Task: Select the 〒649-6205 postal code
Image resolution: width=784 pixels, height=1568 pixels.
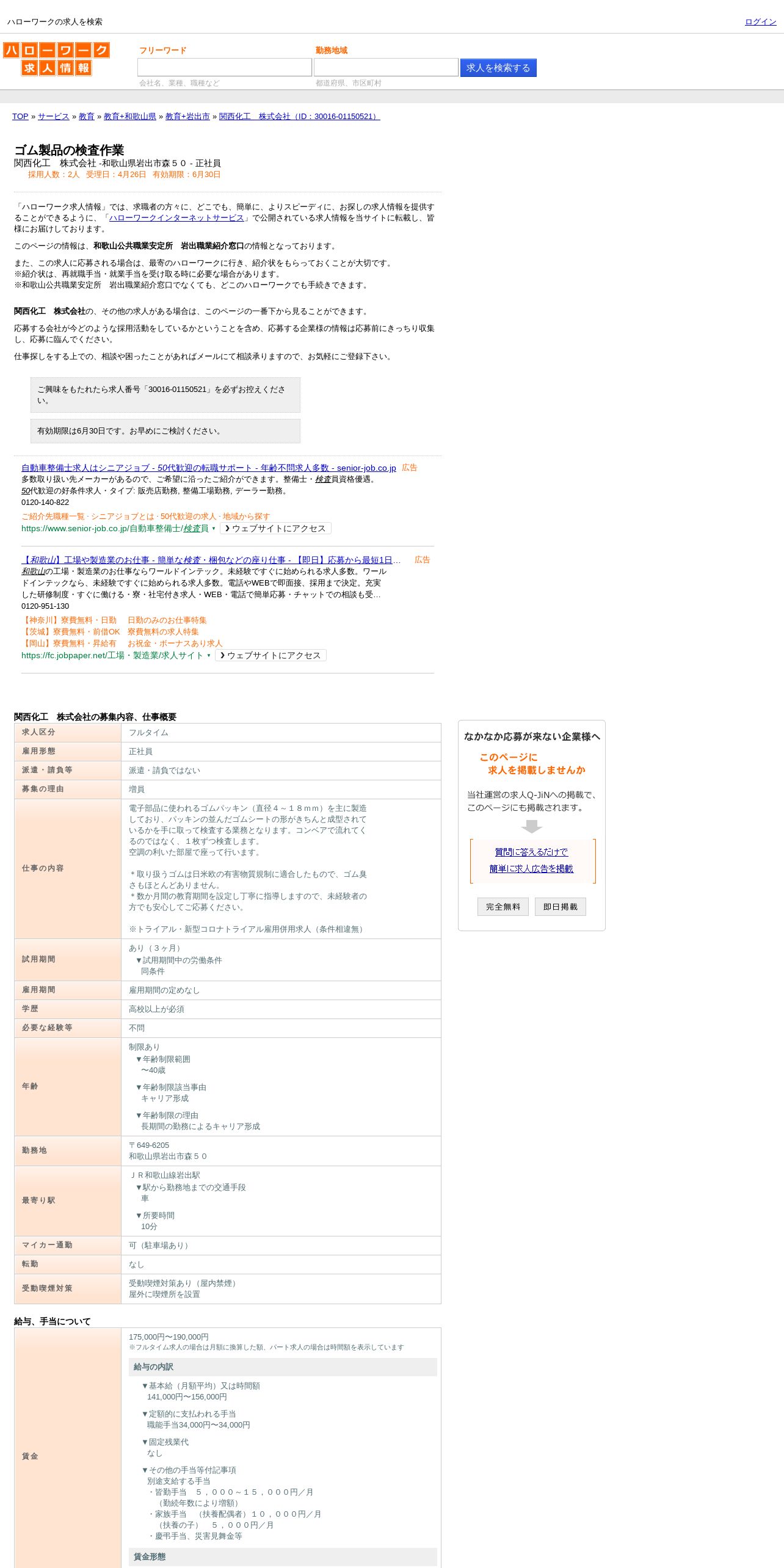Action: point(149,1145)
